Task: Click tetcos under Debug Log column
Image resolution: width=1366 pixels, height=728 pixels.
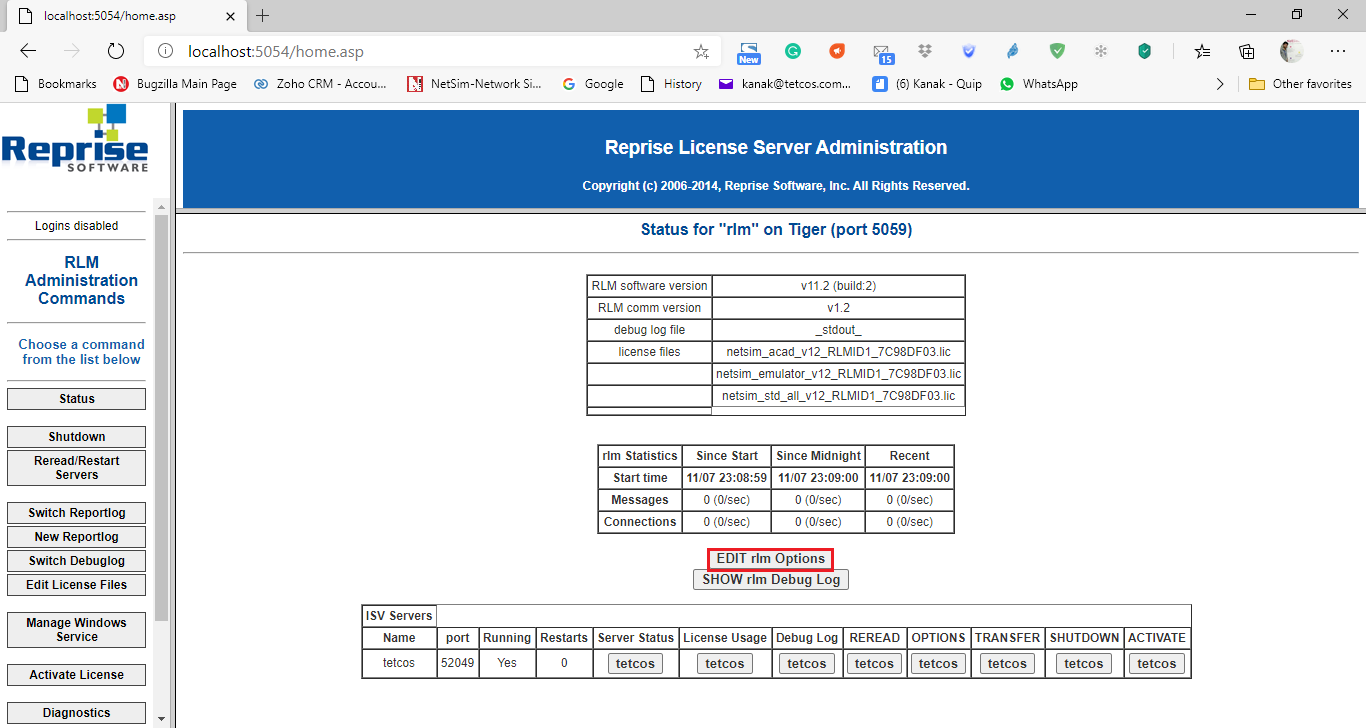Action: coord(807,664)
